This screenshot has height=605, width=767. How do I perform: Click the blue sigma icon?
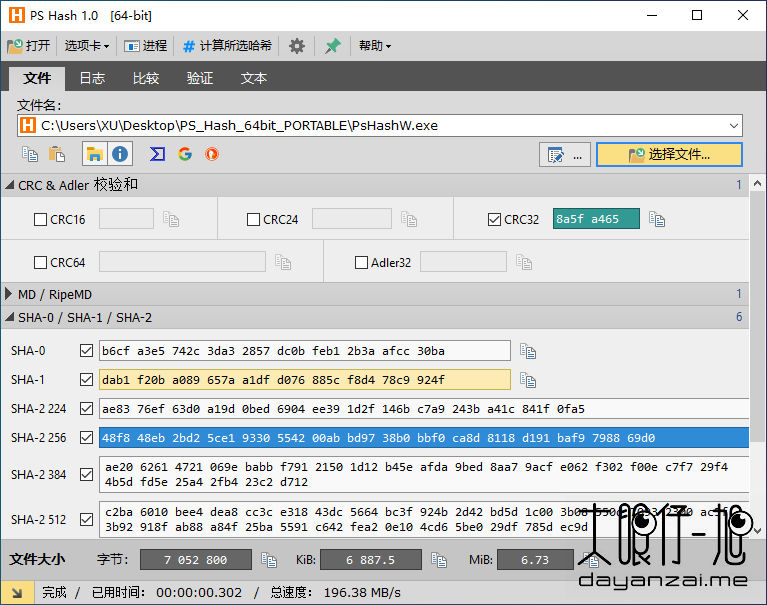tap(157, 155)
